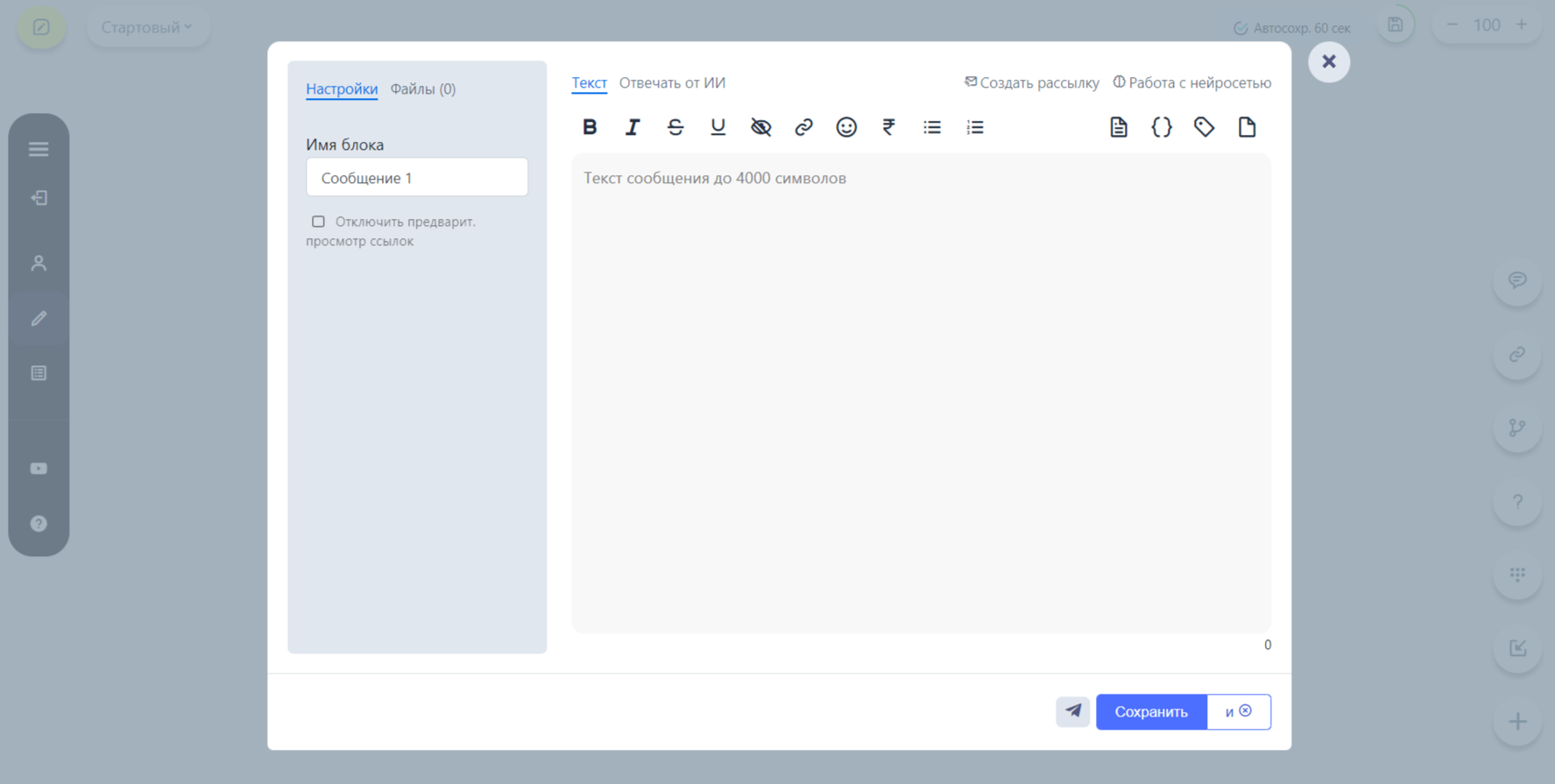Click the help question icon in left sidebar
Viewport: 1555px width, 784px height.
(39, 524)
